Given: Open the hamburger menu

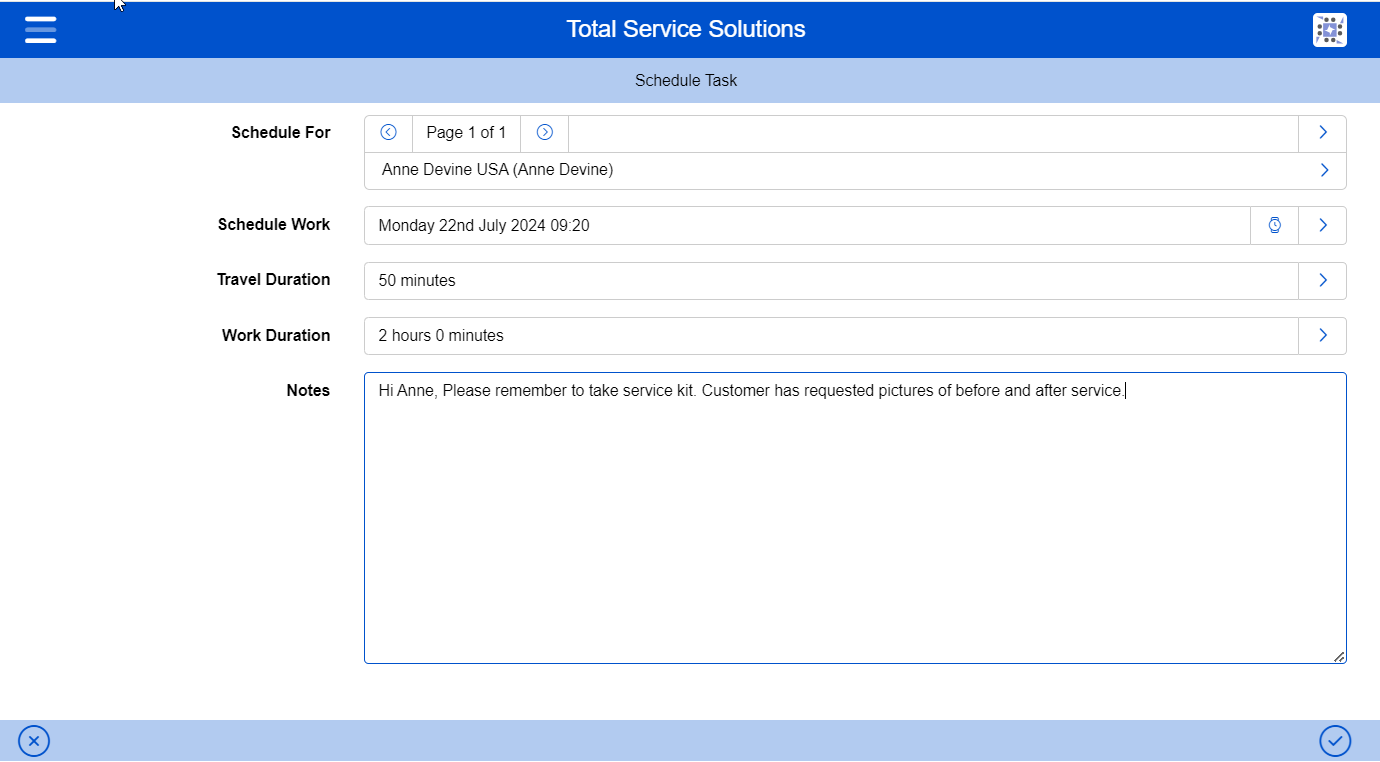Looking at the screenshot, I should point(41,29).
